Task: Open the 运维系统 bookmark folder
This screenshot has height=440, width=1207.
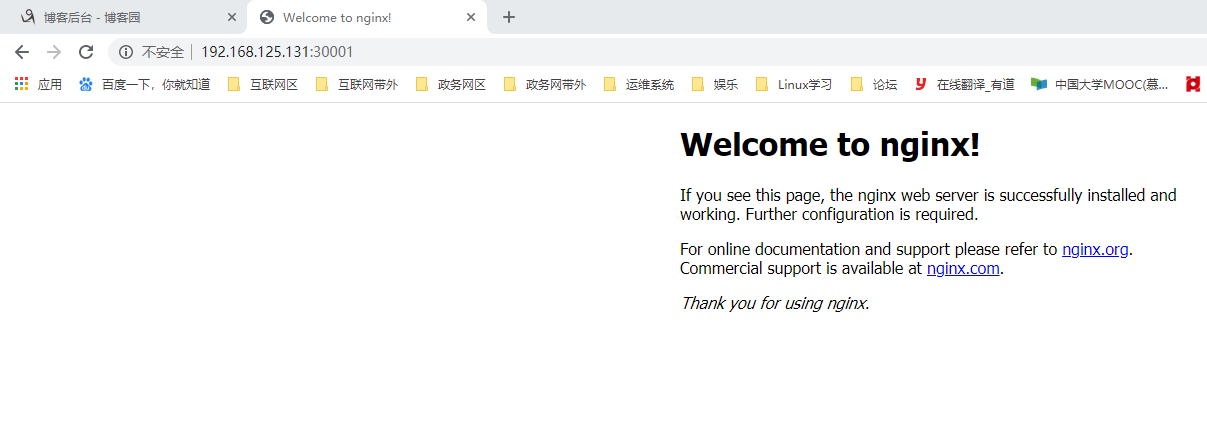Action: 639,85
